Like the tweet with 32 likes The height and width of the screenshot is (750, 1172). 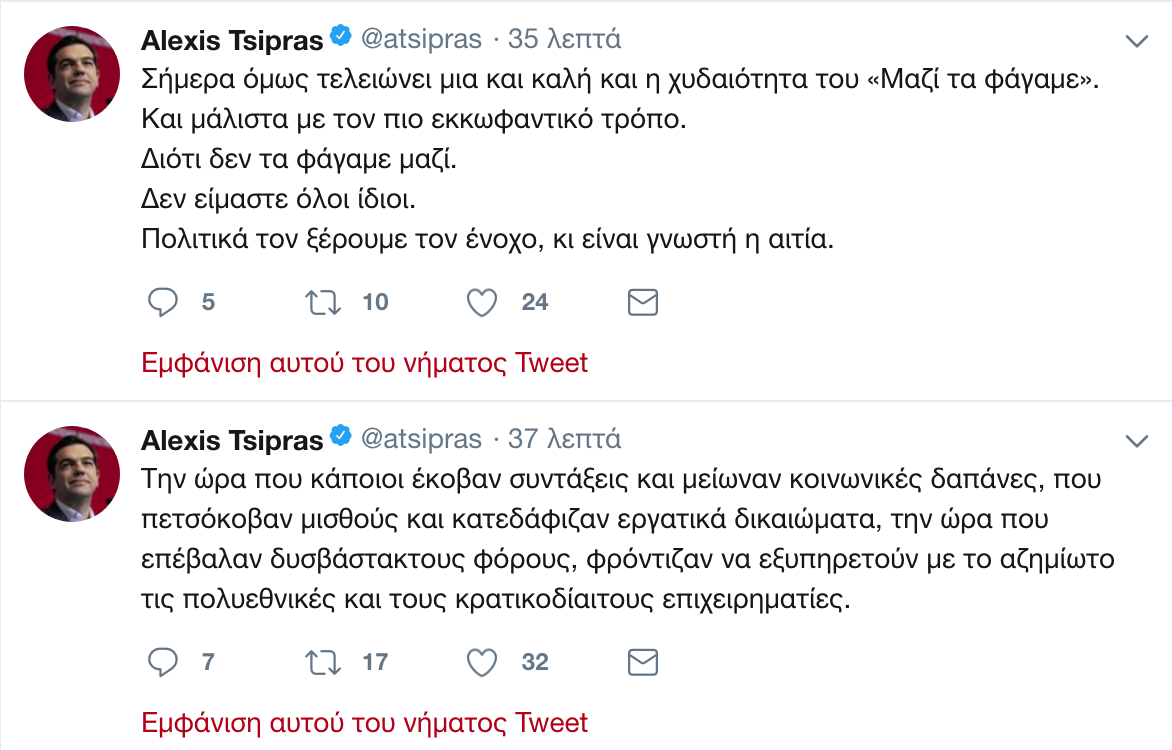coord(483,662)
